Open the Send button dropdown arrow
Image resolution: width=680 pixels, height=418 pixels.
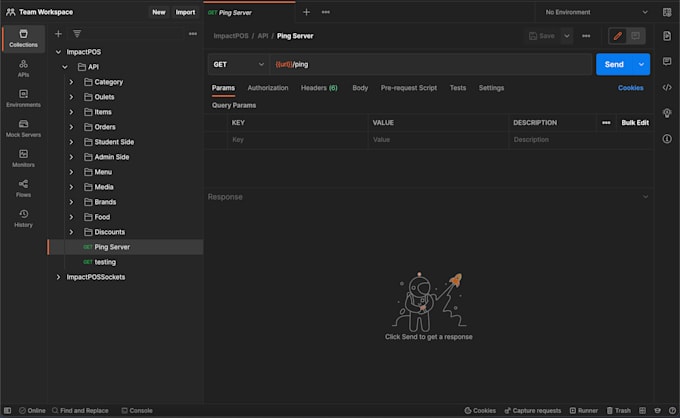(x=641, y=64)
